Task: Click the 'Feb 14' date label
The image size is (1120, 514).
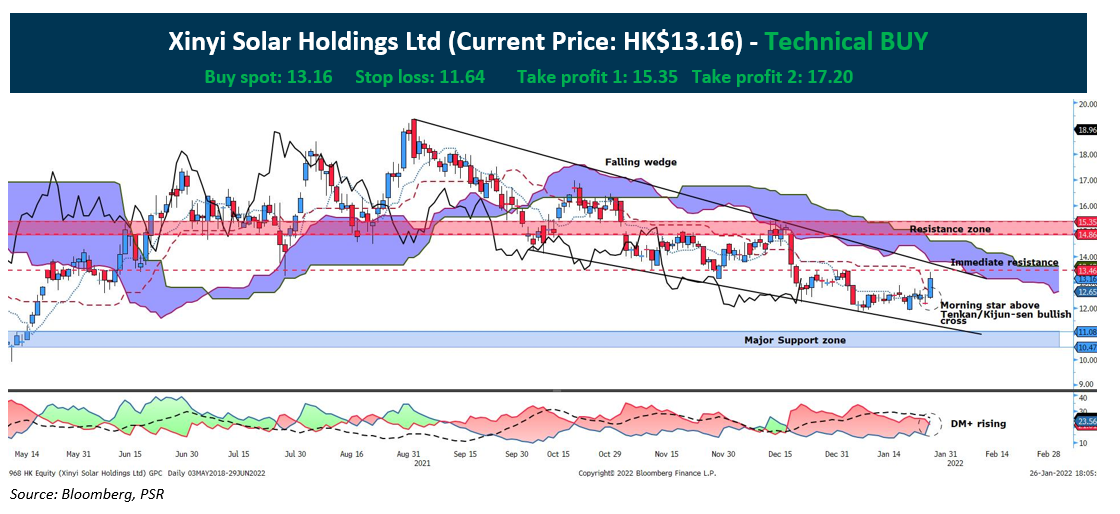Action: [x=996, y=454]
